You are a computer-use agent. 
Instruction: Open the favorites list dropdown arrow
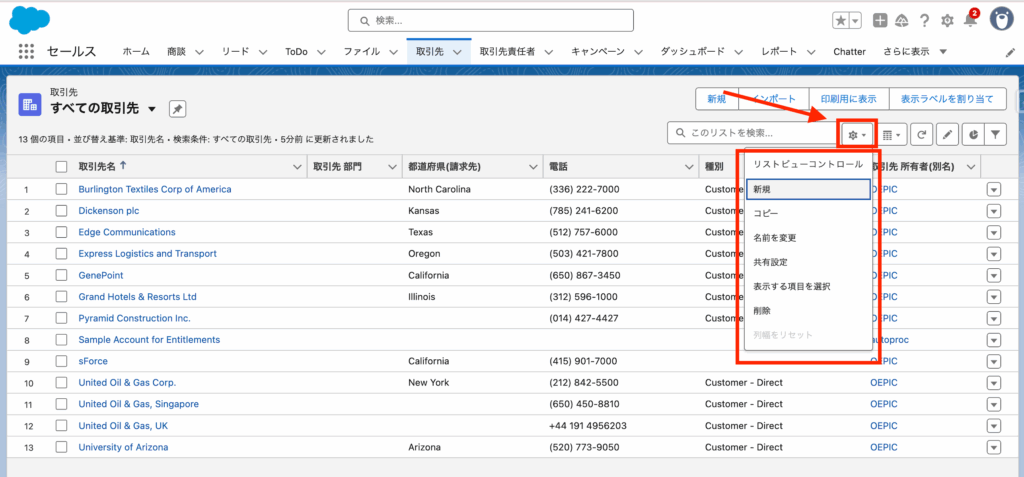click(855, 20)
